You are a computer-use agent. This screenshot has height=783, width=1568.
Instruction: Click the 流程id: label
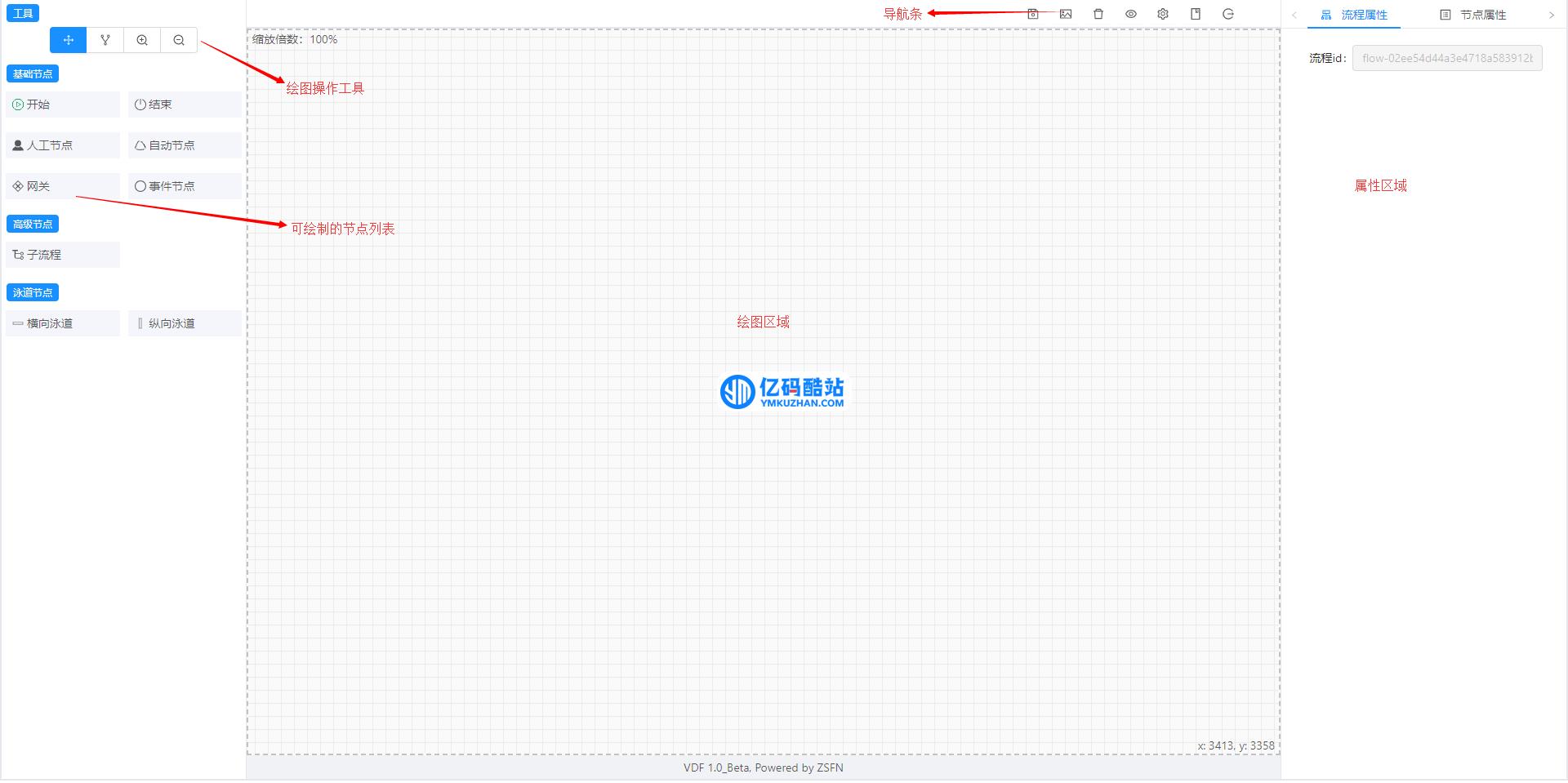[x=1328, y=58]
